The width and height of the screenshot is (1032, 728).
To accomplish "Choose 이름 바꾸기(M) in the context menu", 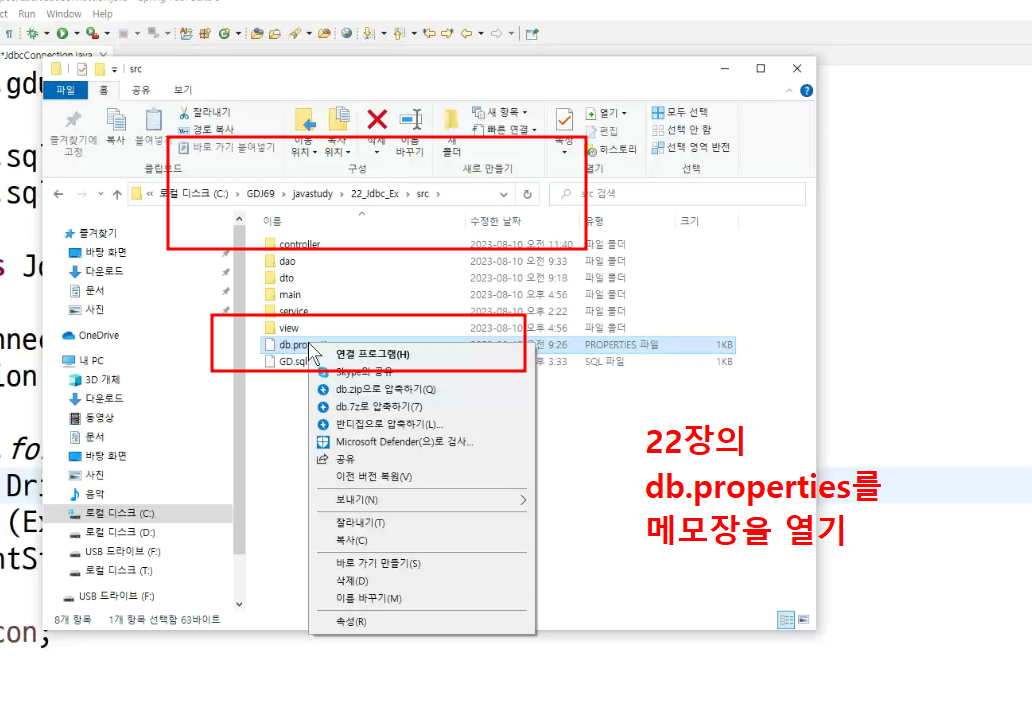I will (x=369, y=598).
